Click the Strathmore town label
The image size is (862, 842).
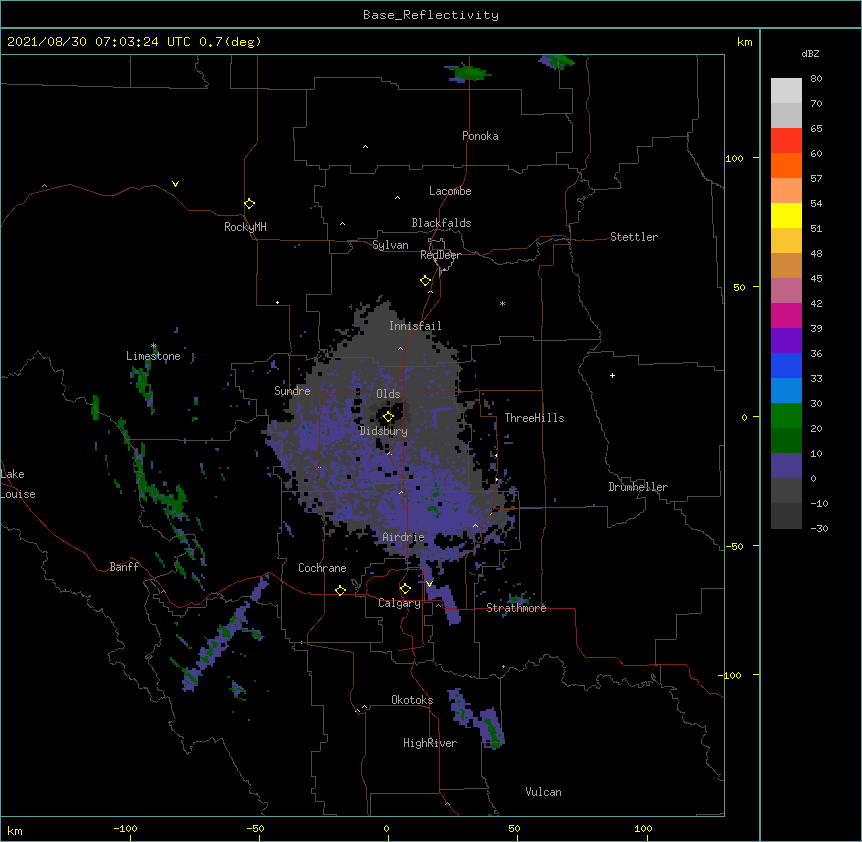516,608
